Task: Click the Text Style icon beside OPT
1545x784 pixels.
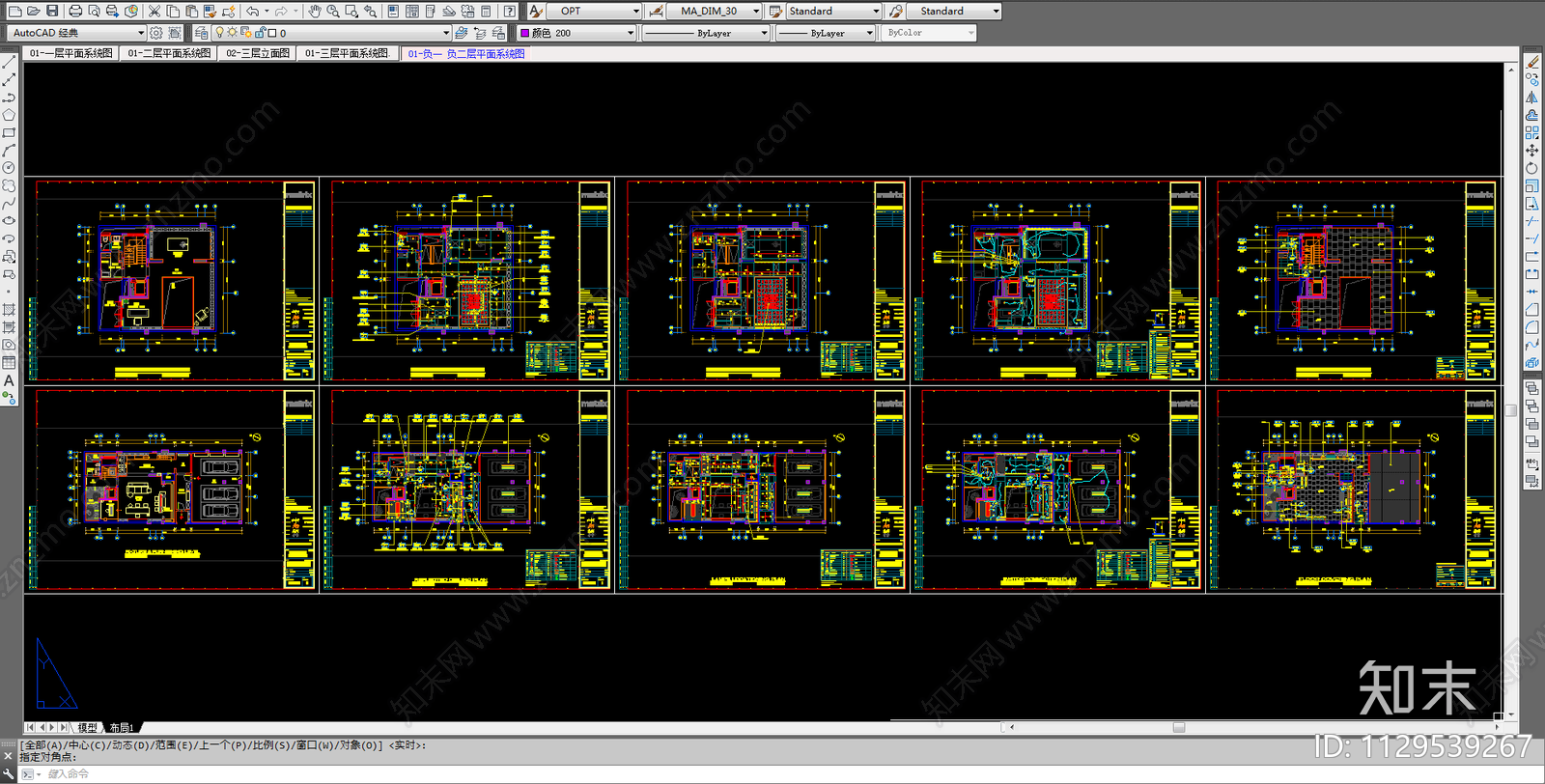Action: point(536,12)
